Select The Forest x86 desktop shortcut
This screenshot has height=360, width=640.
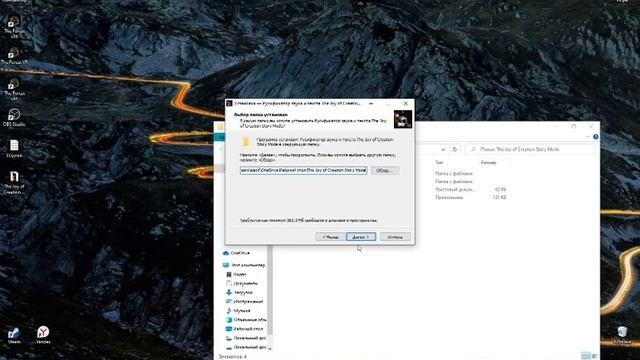[14, 27]
